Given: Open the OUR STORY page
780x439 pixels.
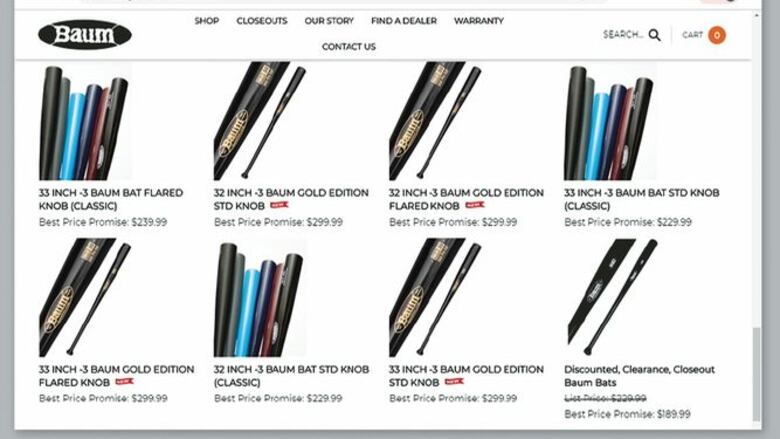Looking at the screenshot, I should tap(329, 21).
